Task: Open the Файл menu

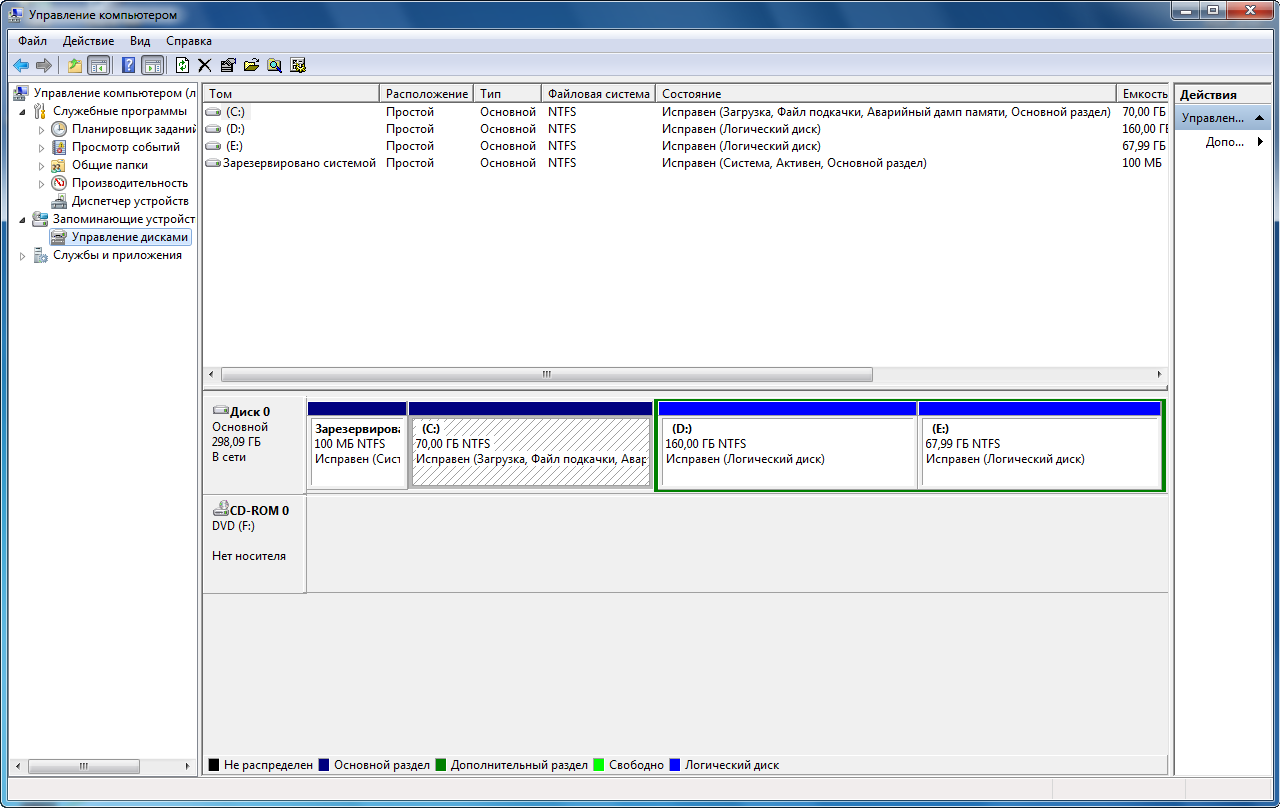Action: (x=33, y=41)
